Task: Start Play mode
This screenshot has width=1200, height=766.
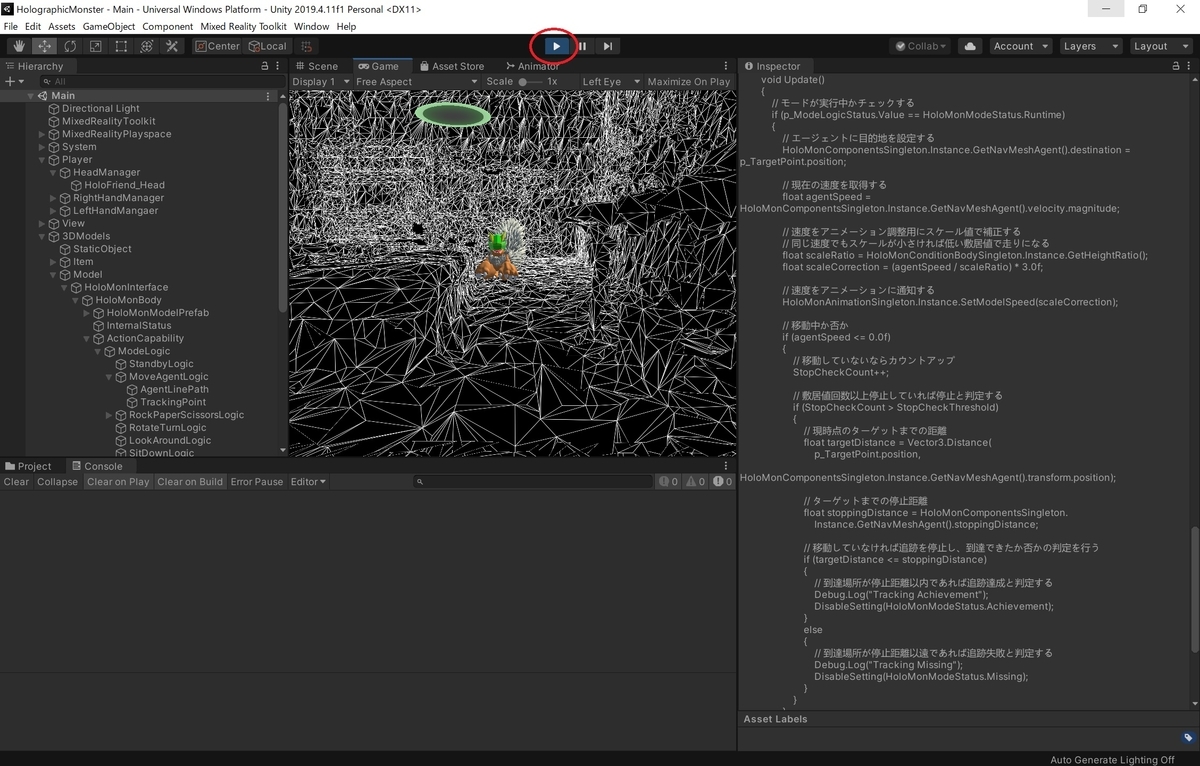Action: 557,46
